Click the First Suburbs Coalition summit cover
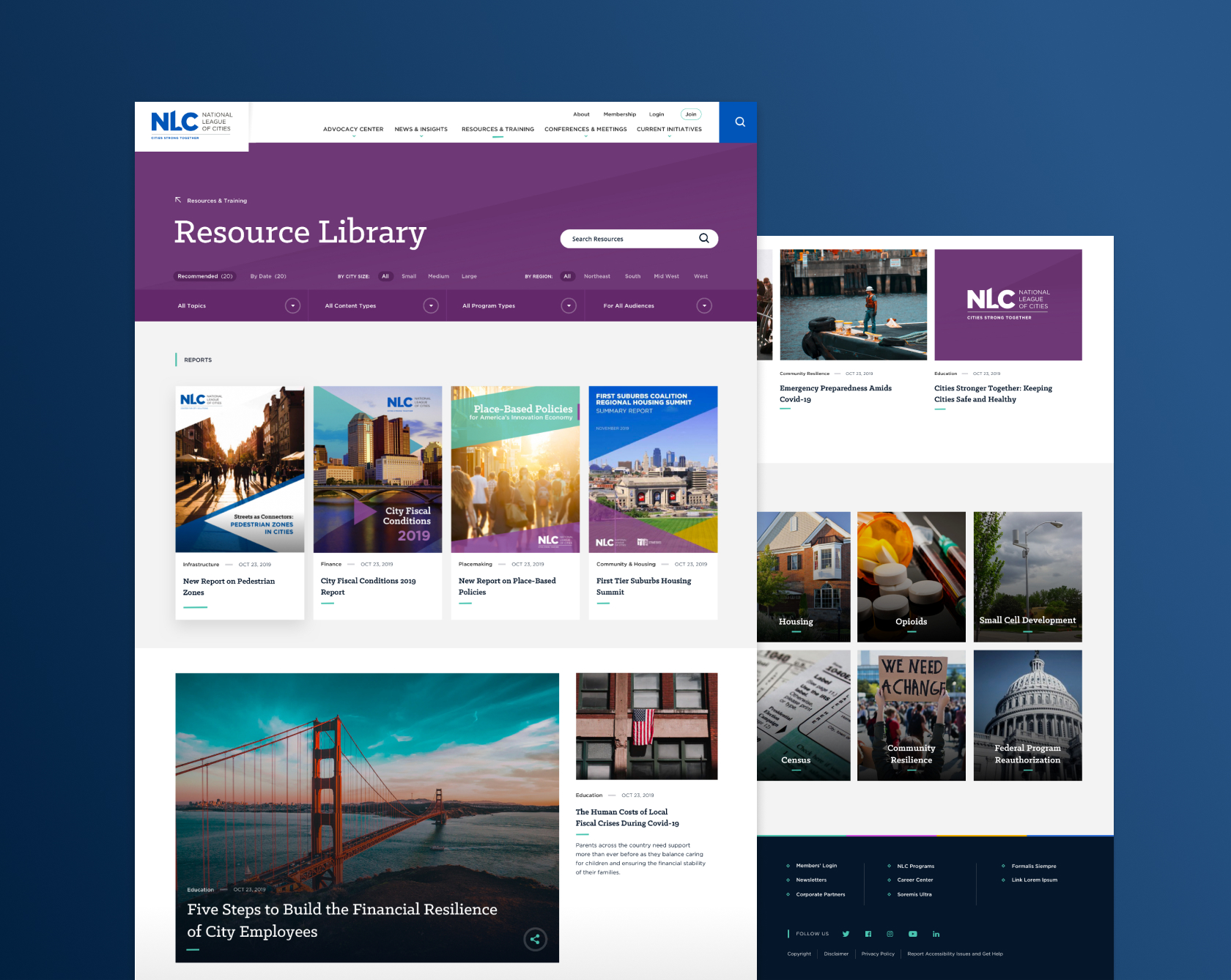Viewport: 1231px width, 980px height. pyautogui.click(x=653, y=469)
